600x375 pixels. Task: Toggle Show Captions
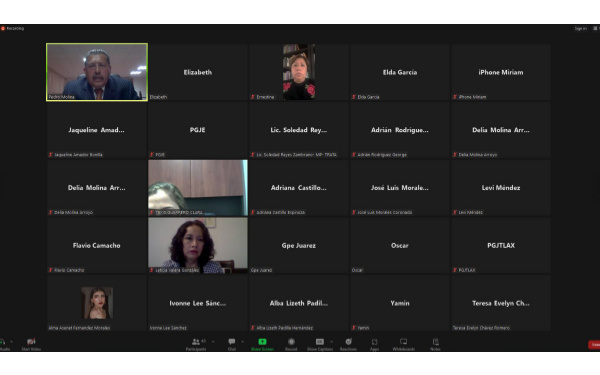click(320, 344)
